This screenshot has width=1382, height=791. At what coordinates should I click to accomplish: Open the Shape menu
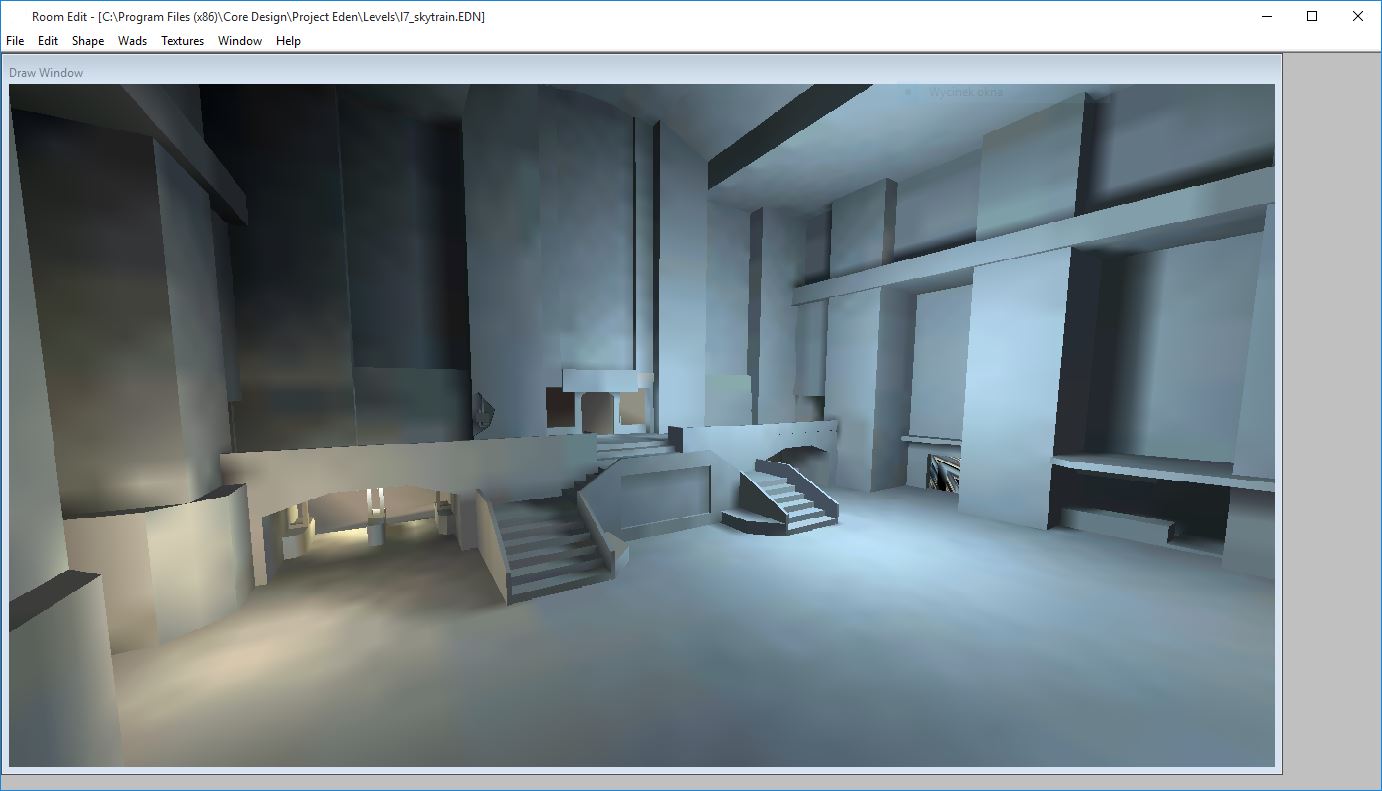click(88, 41)
